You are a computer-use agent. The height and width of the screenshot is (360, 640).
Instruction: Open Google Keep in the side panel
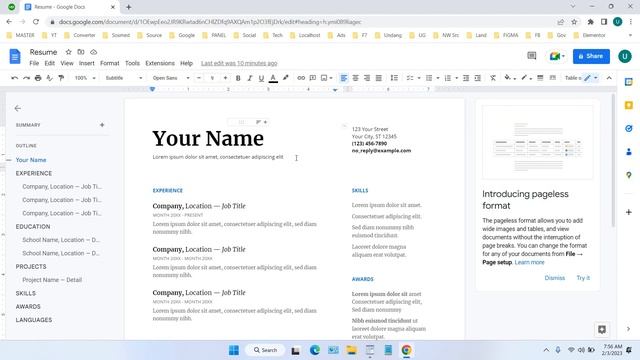click(629, 105)
